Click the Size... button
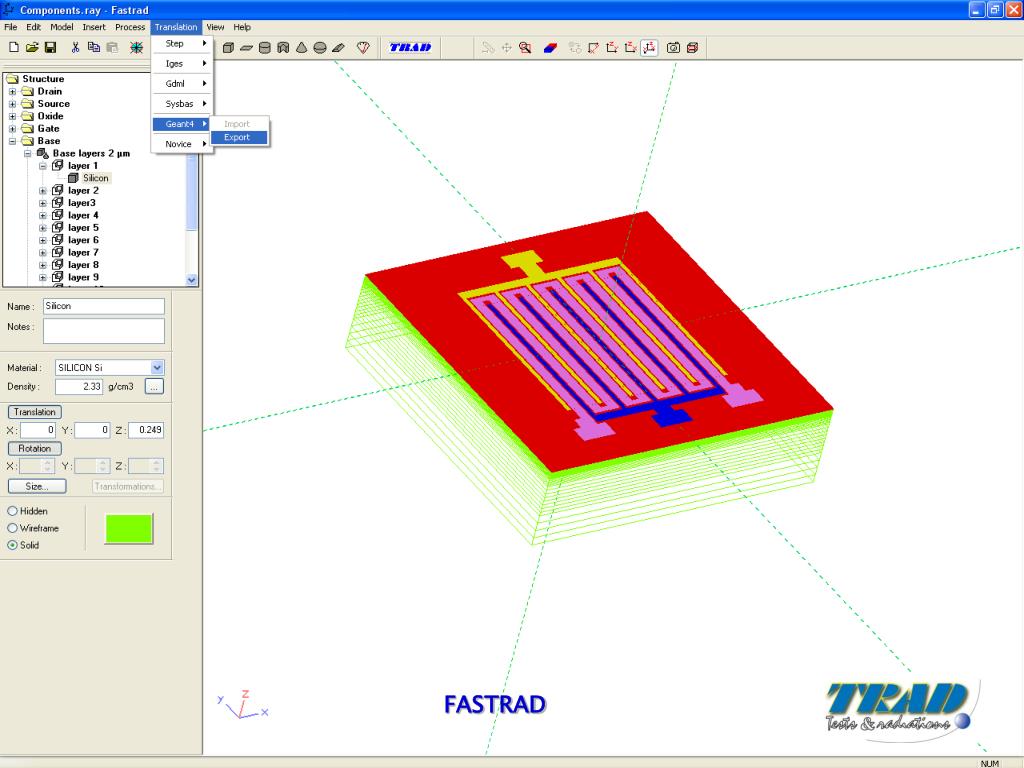Image resolution: width=1024 pixels, height=768 pixels. (x=37, y=487)
